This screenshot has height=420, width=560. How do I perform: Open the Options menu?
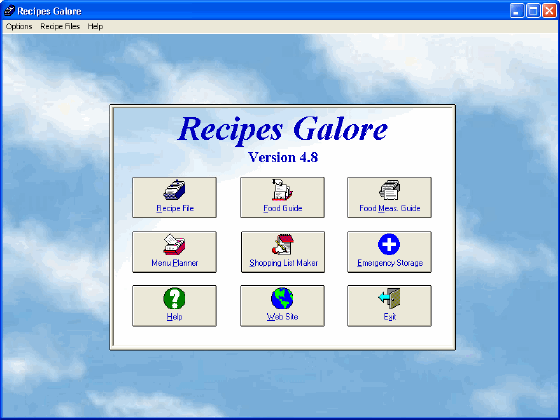pyautogui.click(x=19, y=26)
